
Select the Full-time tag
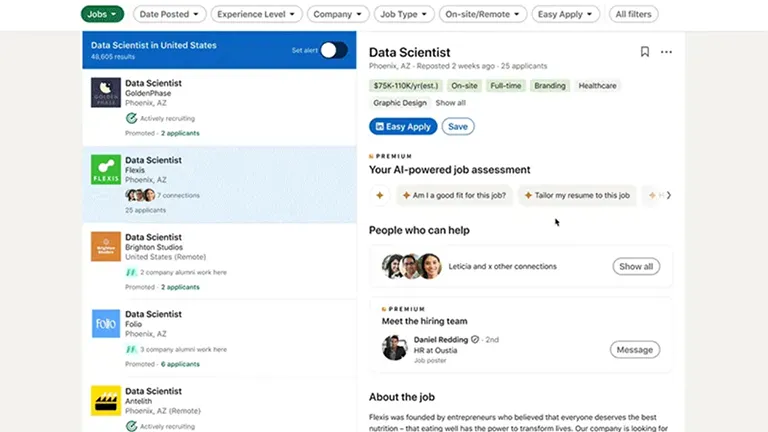tap(505, 86)
